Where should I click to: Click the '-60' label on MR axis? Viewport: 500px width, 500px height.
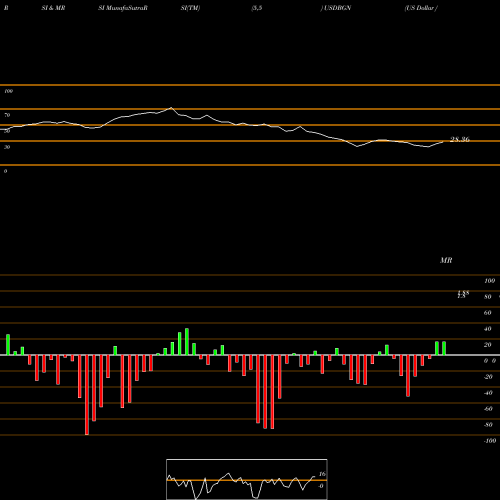488,409
